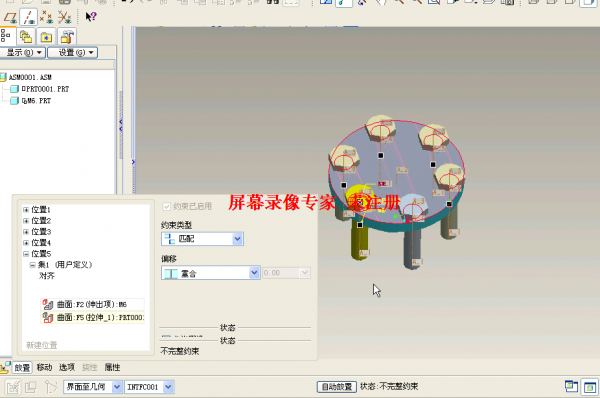Click the 自动放置 button
The image size is (600, 398).
pos(337,387)
